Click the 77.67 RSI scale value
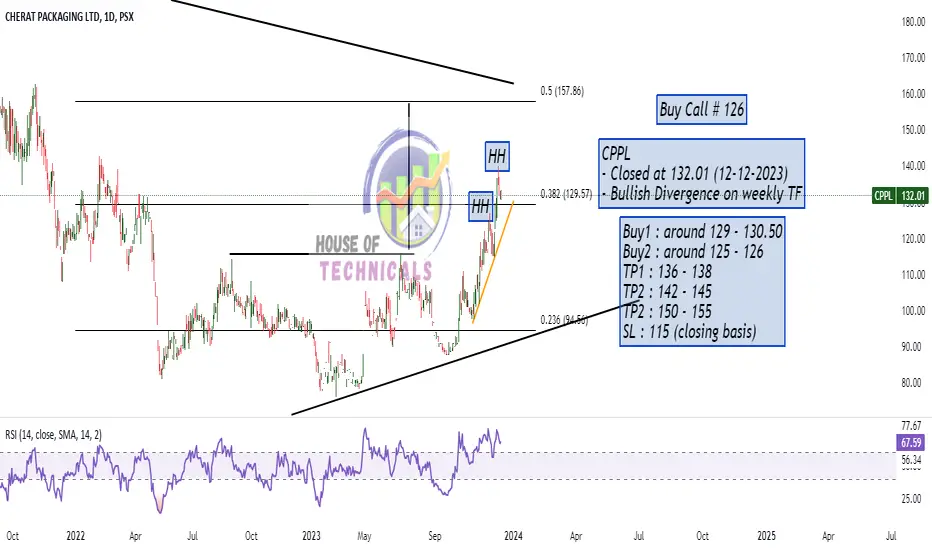This screenshot has width=932, height=550. coord(911,426)
